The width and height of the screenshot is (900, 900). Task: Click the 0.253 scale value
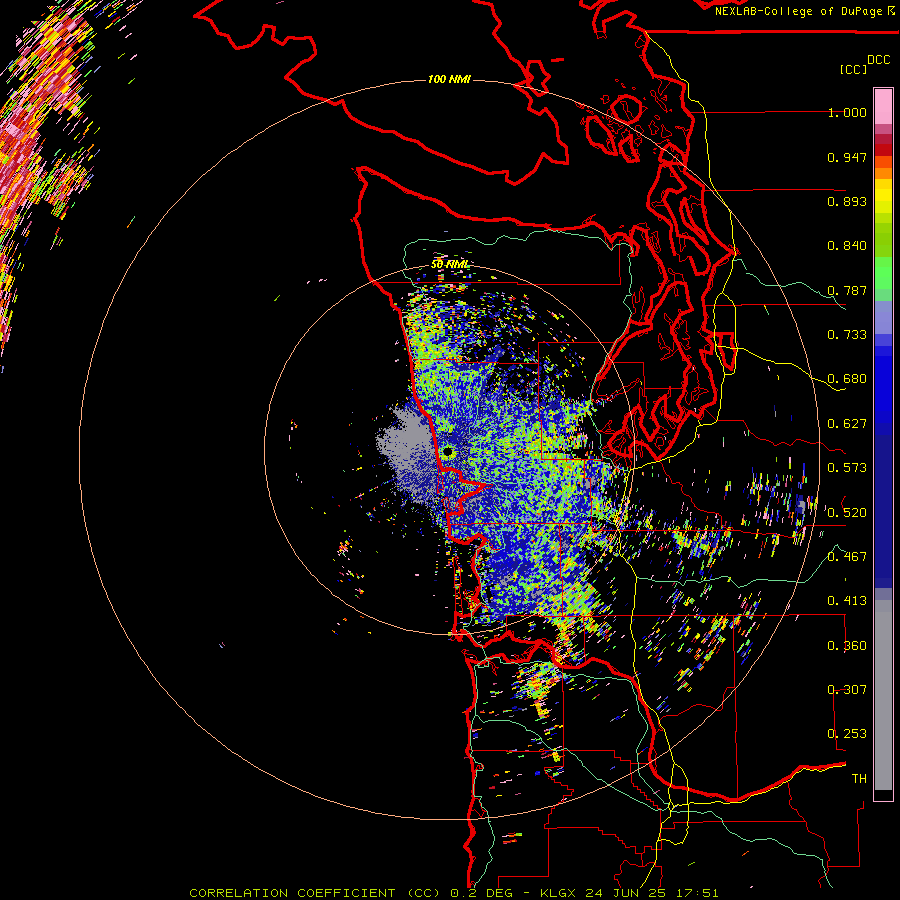point(847,734)
